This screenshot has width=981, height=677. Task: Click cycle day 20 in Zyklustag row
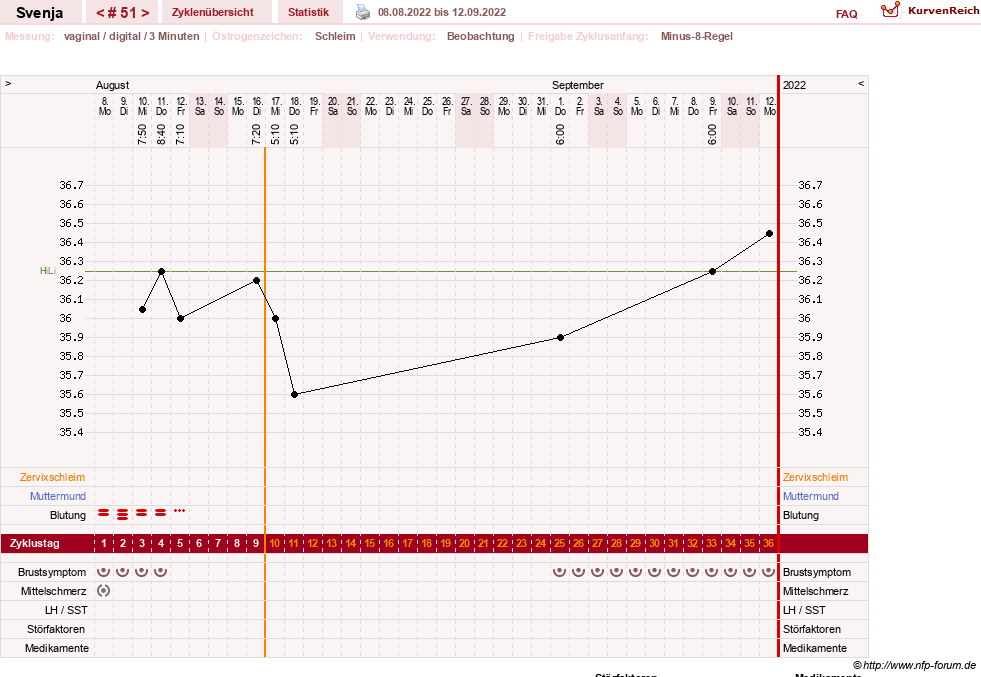(464, 543)
